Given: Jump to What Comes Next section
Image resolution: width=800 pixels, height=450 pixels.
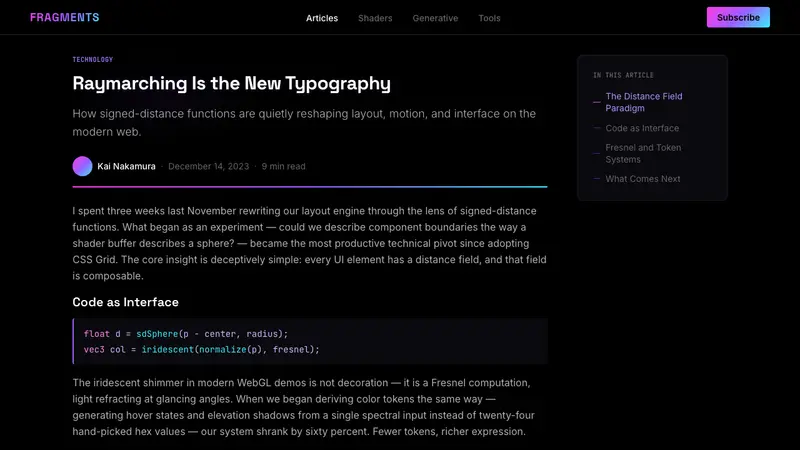Looking at the screenshot, I should (642, 179).
